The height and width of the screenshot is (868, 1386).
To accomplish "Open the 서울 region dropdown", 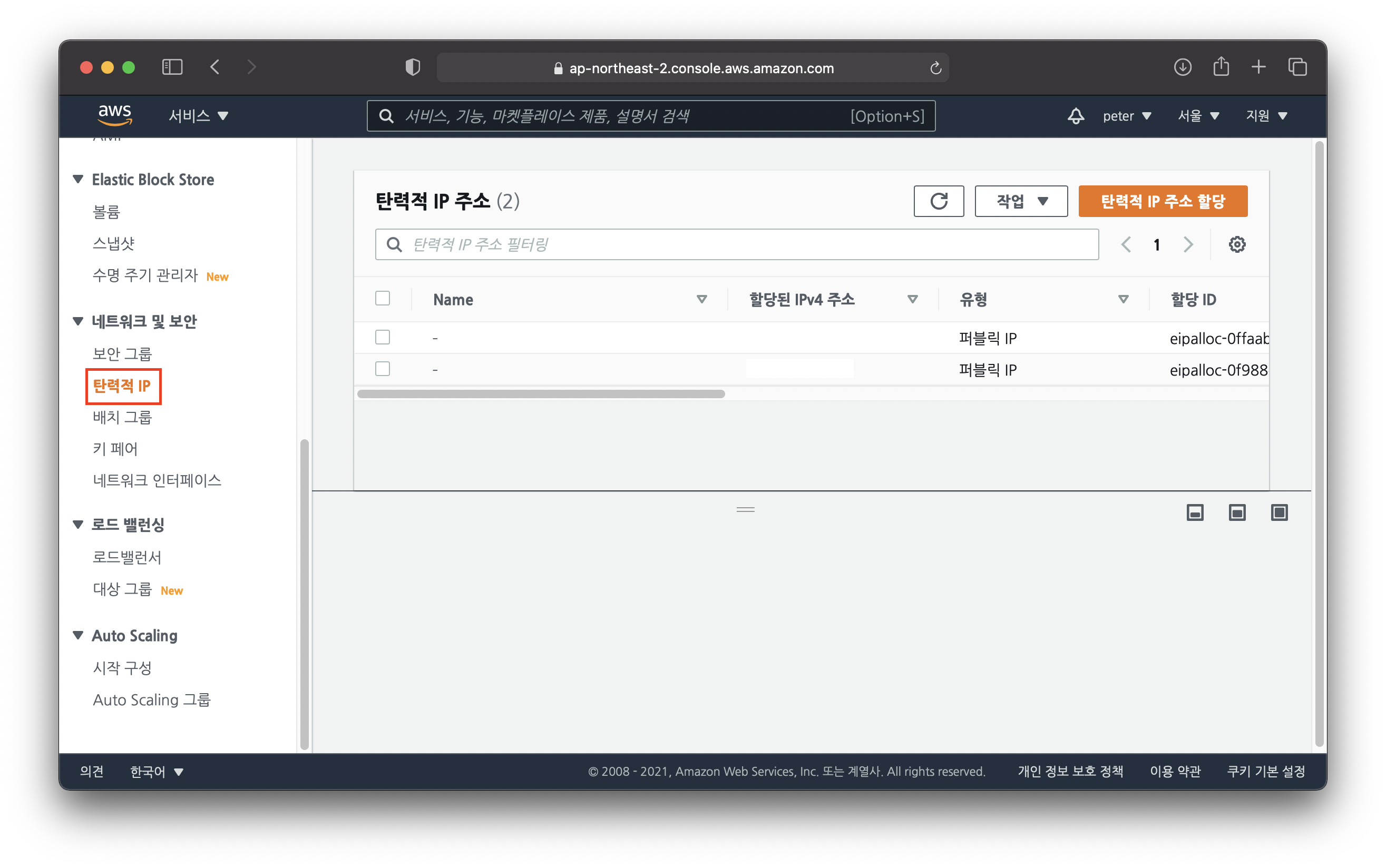I will coord(1198,116).
